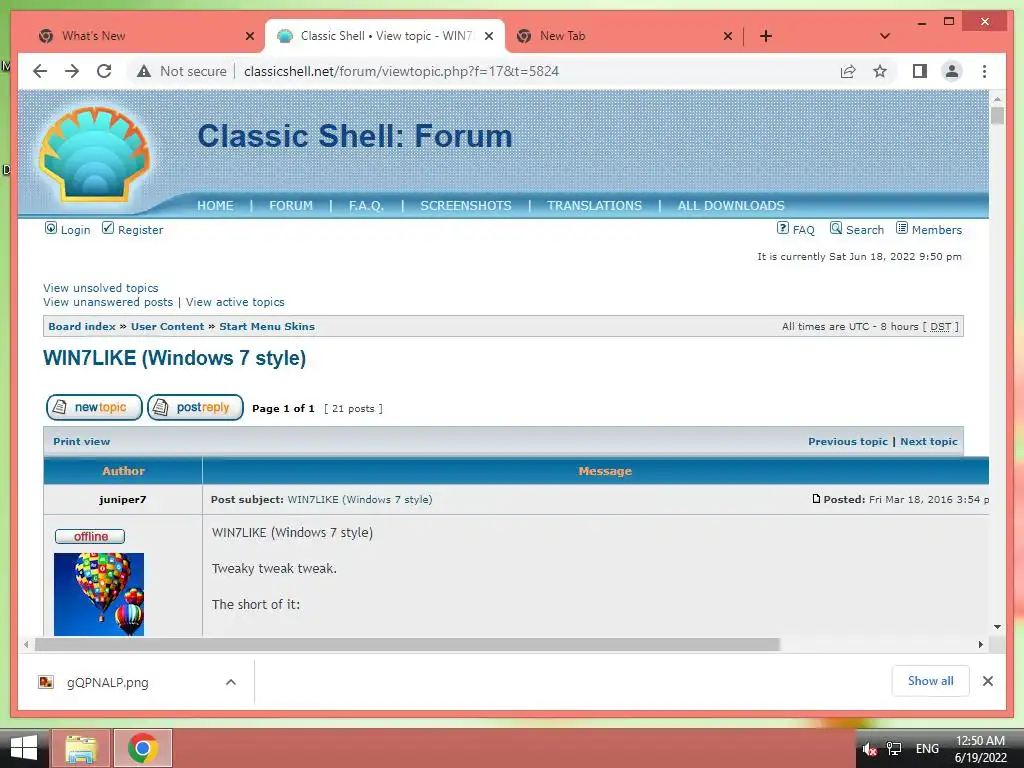Click author name juniper7
The width and height of the screenshot is (1024, 768).
pos(123,500)
